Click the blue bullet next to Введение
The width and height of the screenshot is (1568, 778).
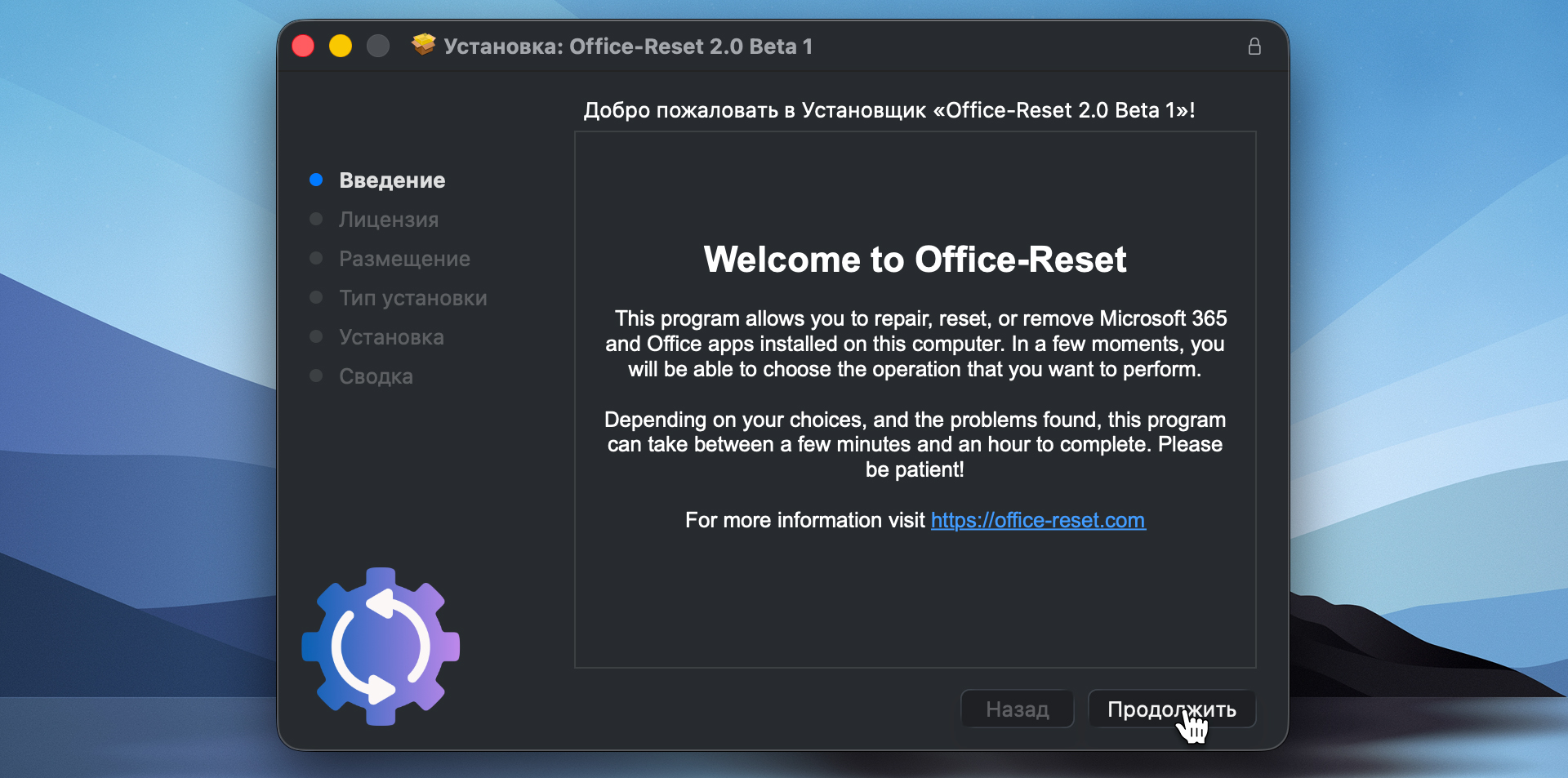pyautogui.click(x=316, y=180)
